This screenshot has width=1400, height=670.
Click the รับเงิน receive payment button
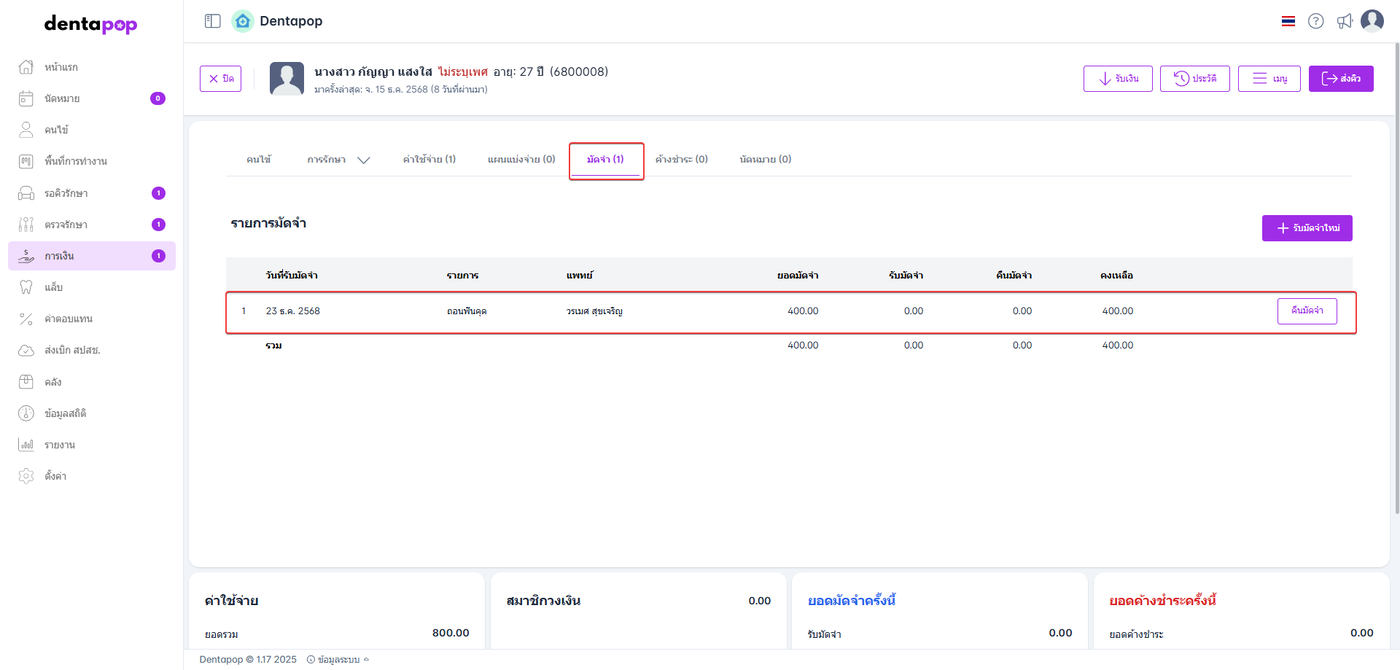pyautogui.click(x=1117, y=79)
